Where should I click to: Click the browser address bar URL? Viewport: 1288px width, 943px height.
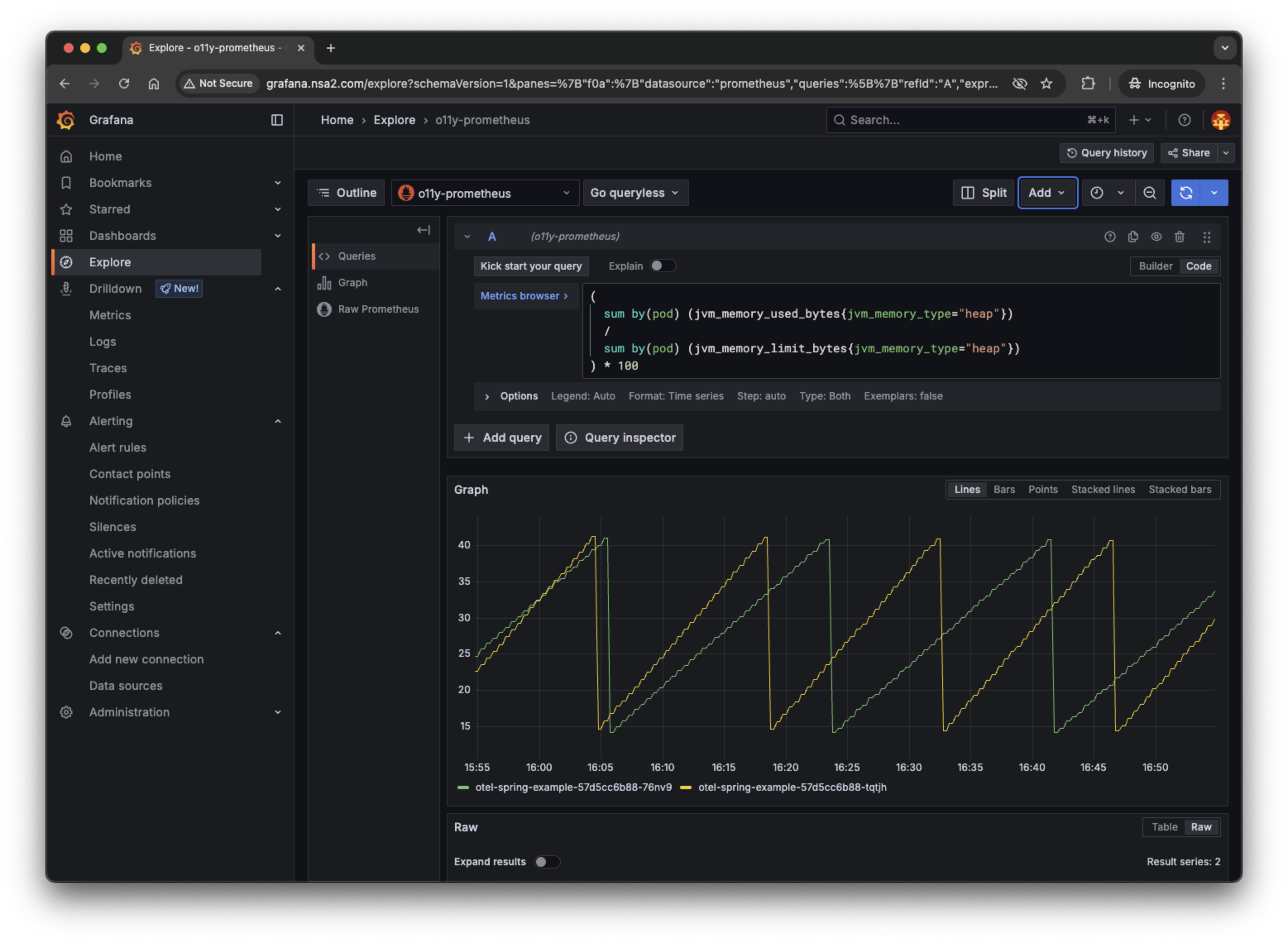(632, 84)
